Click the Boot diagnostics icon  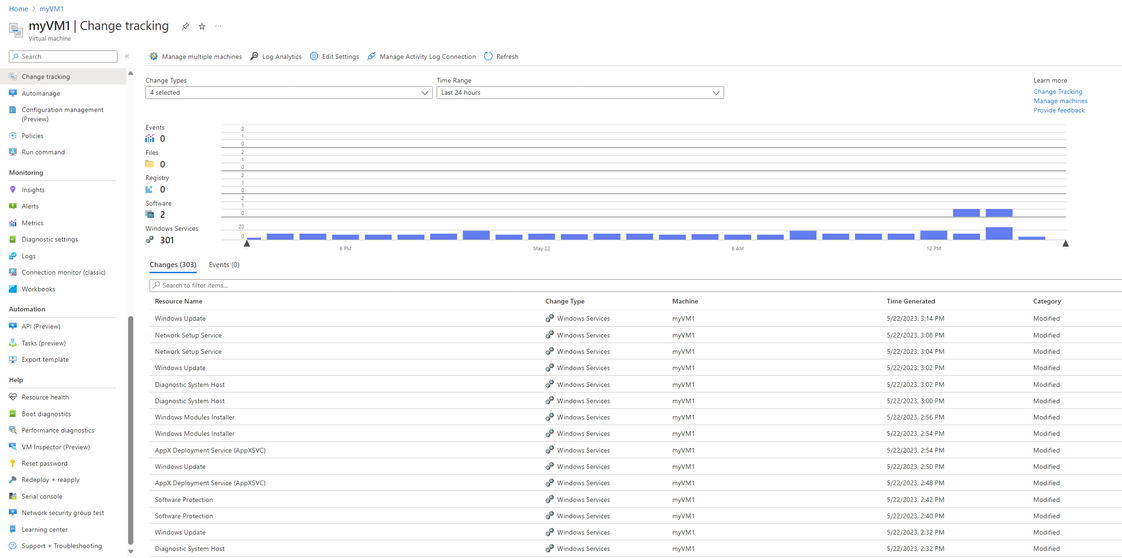pyautogui.click(x=13, y=413)
